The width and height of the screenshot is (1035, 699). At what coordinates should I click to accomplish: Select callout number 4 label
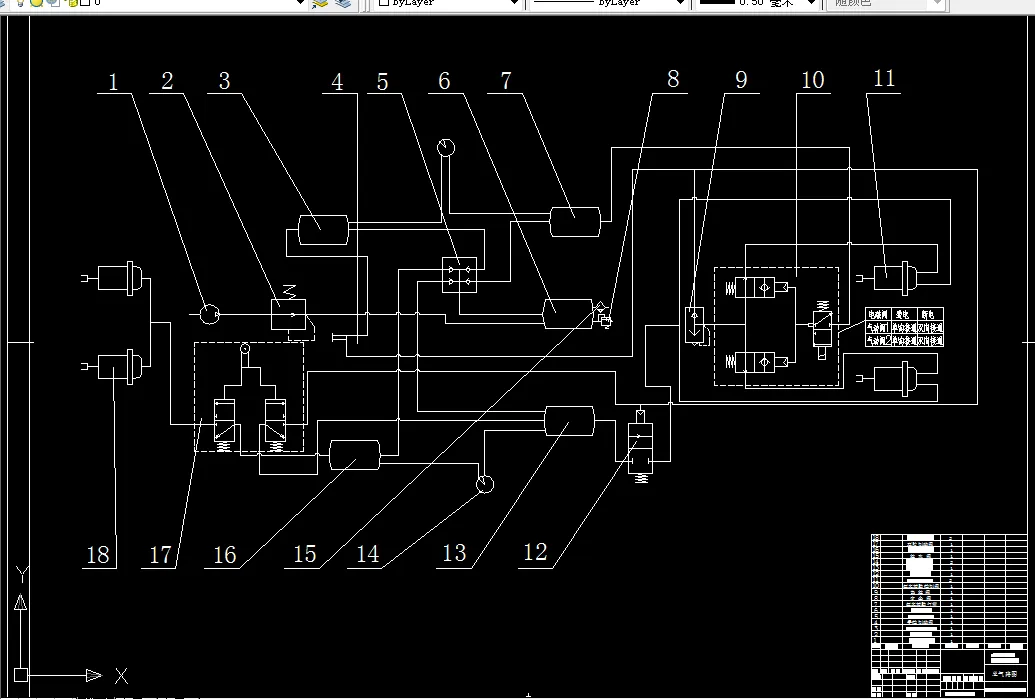click(337, 83)
